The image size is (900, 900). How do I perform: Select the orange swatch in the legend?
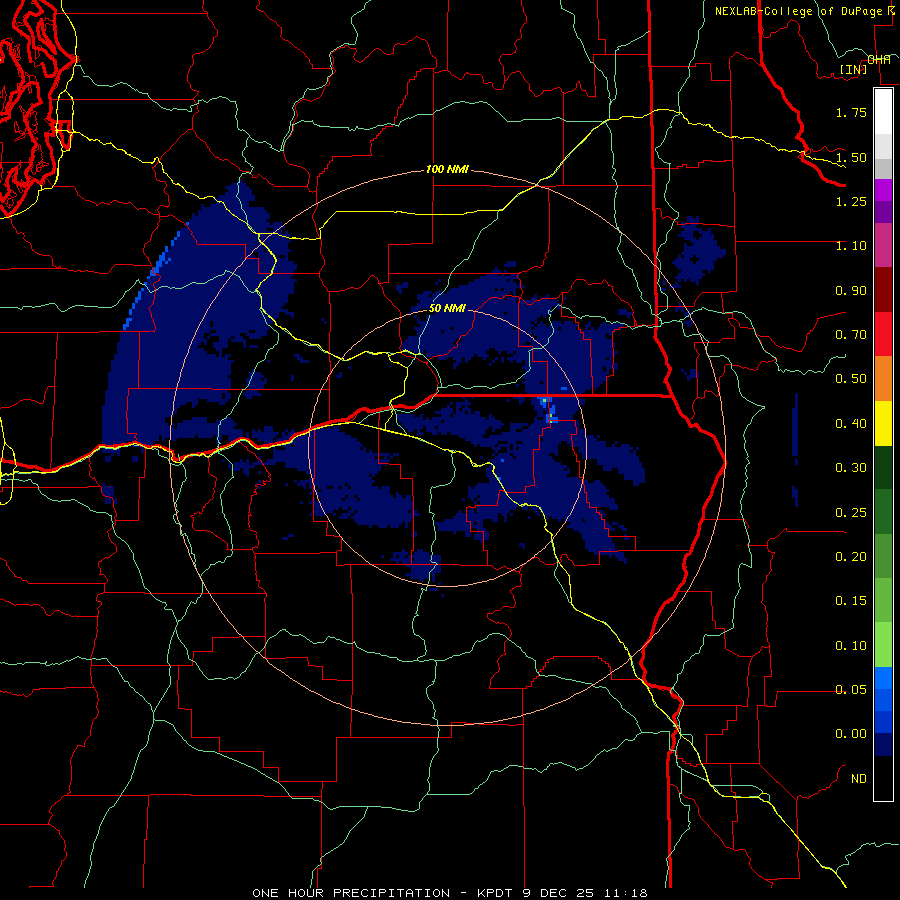883,378
